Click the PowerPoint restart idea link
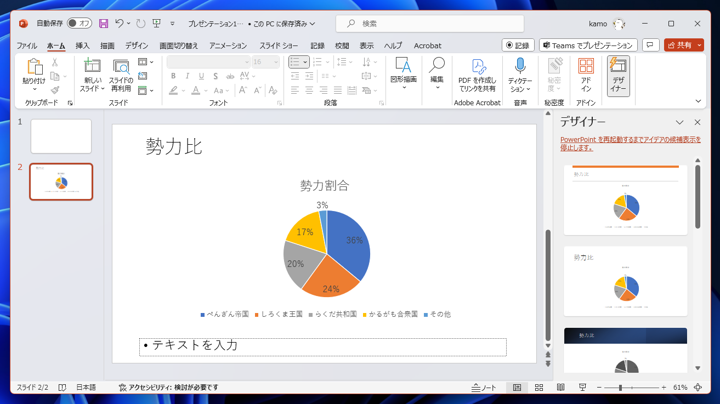The height and width of the screenshot is (404, 720). pyautogui.click(x=630, y=143)
